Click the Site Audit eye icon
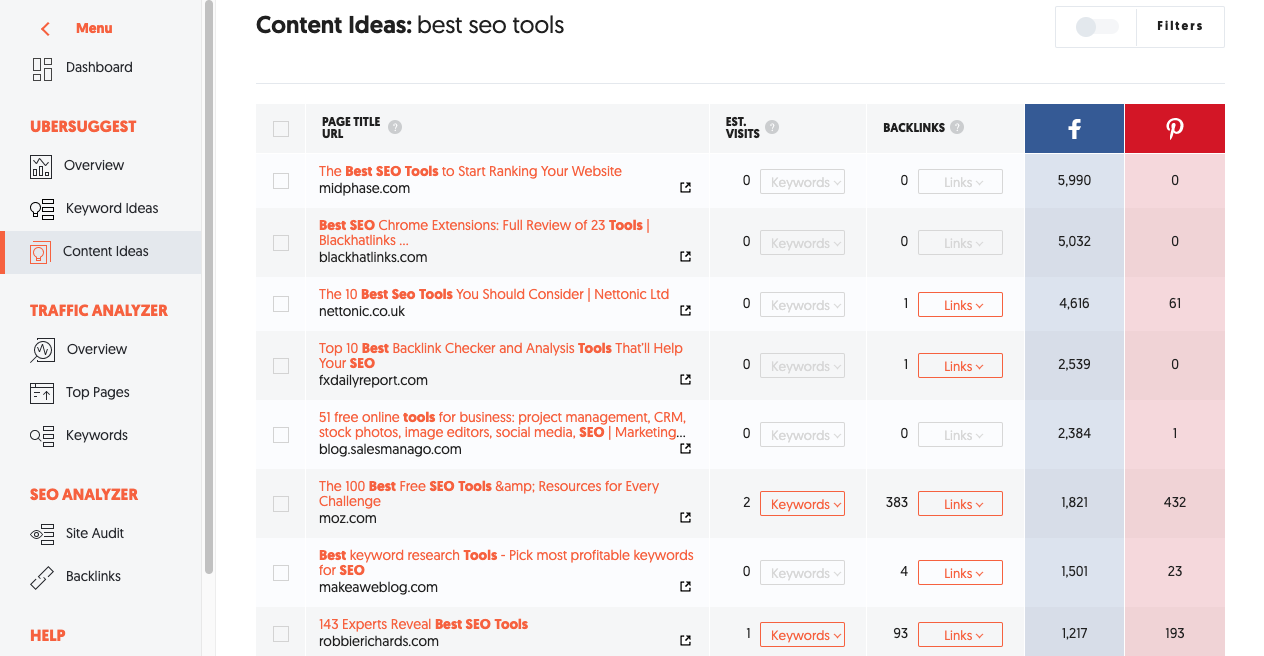The width and height of the screenshot is (1264, 656). (42, 534)
